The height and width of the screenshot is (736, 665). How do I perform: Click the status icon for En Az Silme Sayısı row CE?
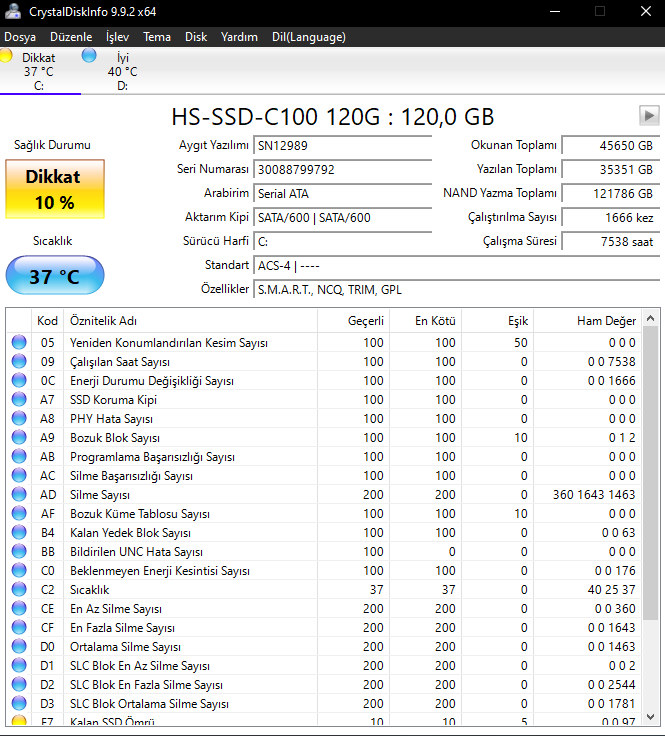click(19, 608)
